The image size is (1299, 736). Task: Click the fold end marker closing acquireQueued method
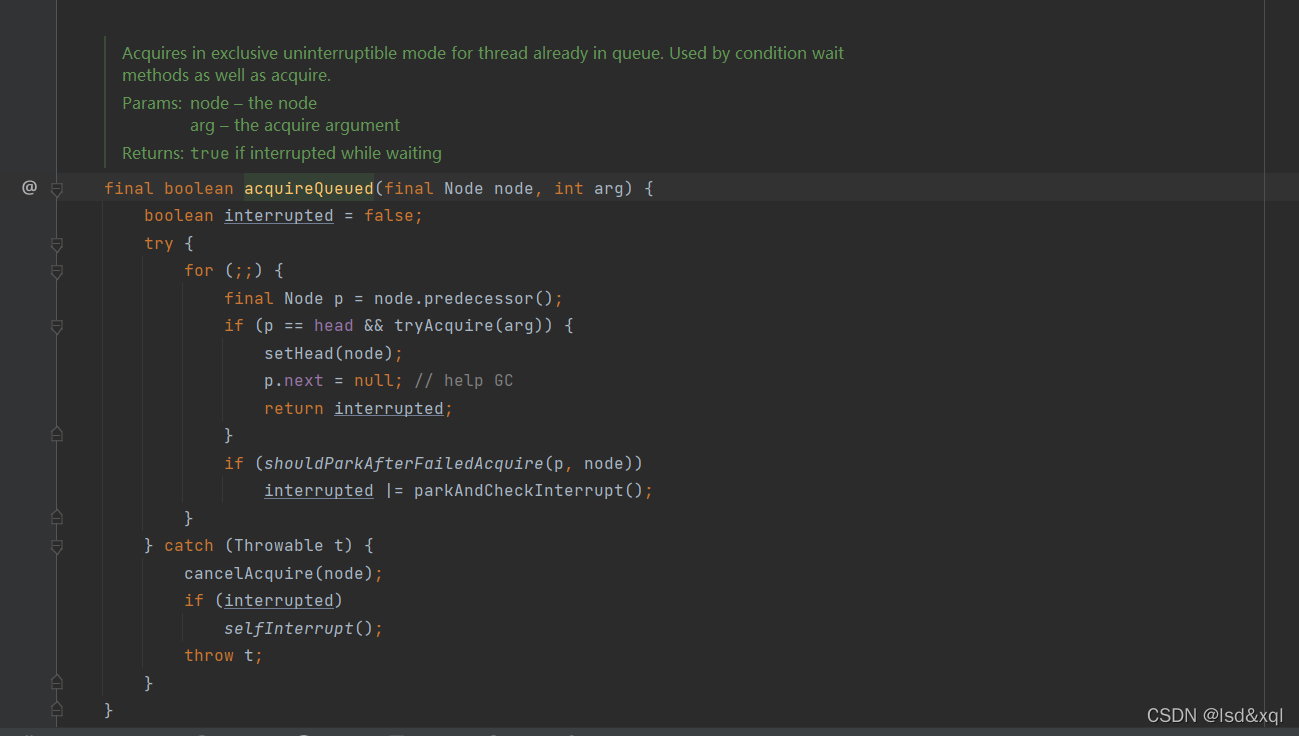point(57,709)
